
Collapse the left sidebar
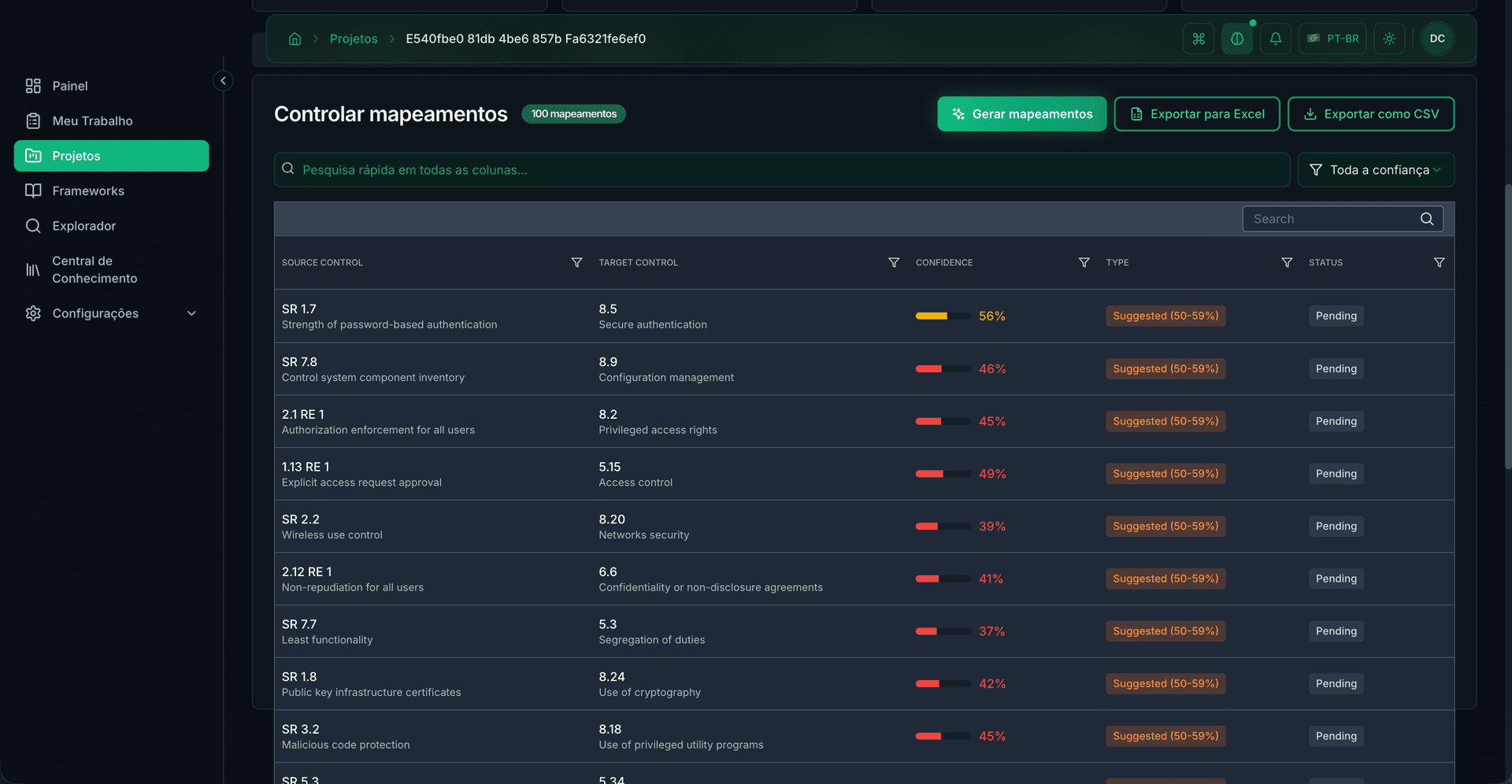(x=223, y=80)
